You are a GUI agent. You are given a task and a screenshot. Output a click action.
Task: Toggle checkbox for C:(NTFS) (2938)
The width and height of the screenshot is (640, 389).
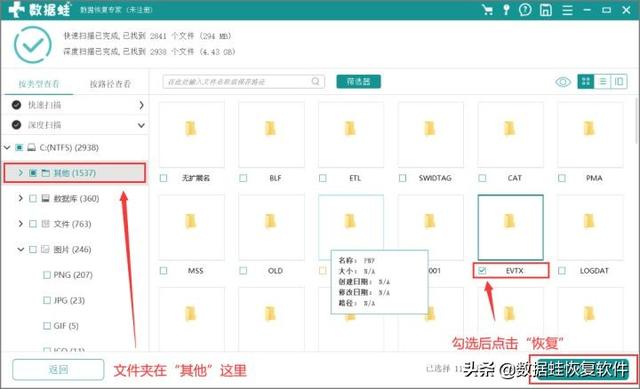[19, 147]
